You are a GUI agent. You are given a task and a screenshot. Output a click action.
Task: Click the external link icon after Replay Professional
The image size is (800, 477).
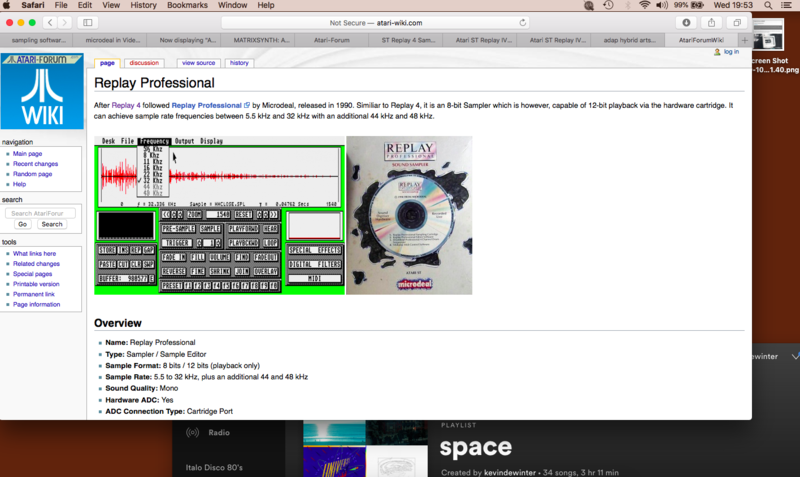pos(247,105)
